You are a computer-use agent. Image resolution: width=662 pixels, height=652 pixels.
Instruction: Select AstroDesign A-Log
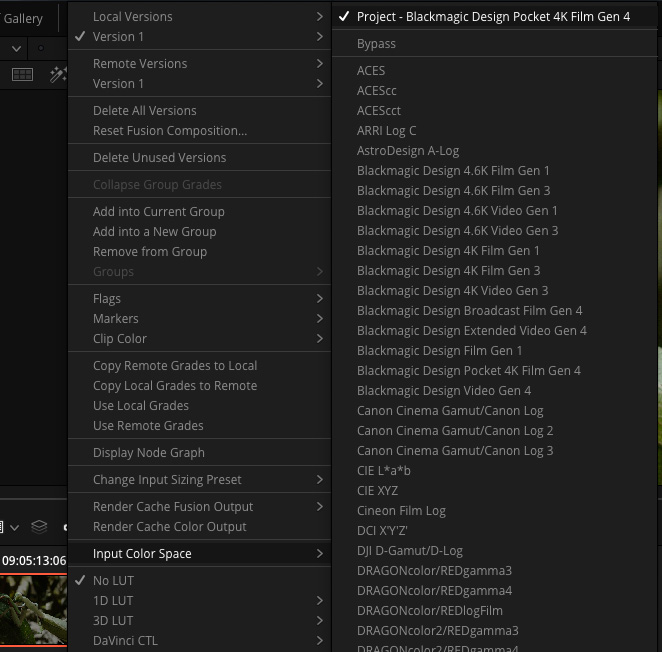[494, 151]
